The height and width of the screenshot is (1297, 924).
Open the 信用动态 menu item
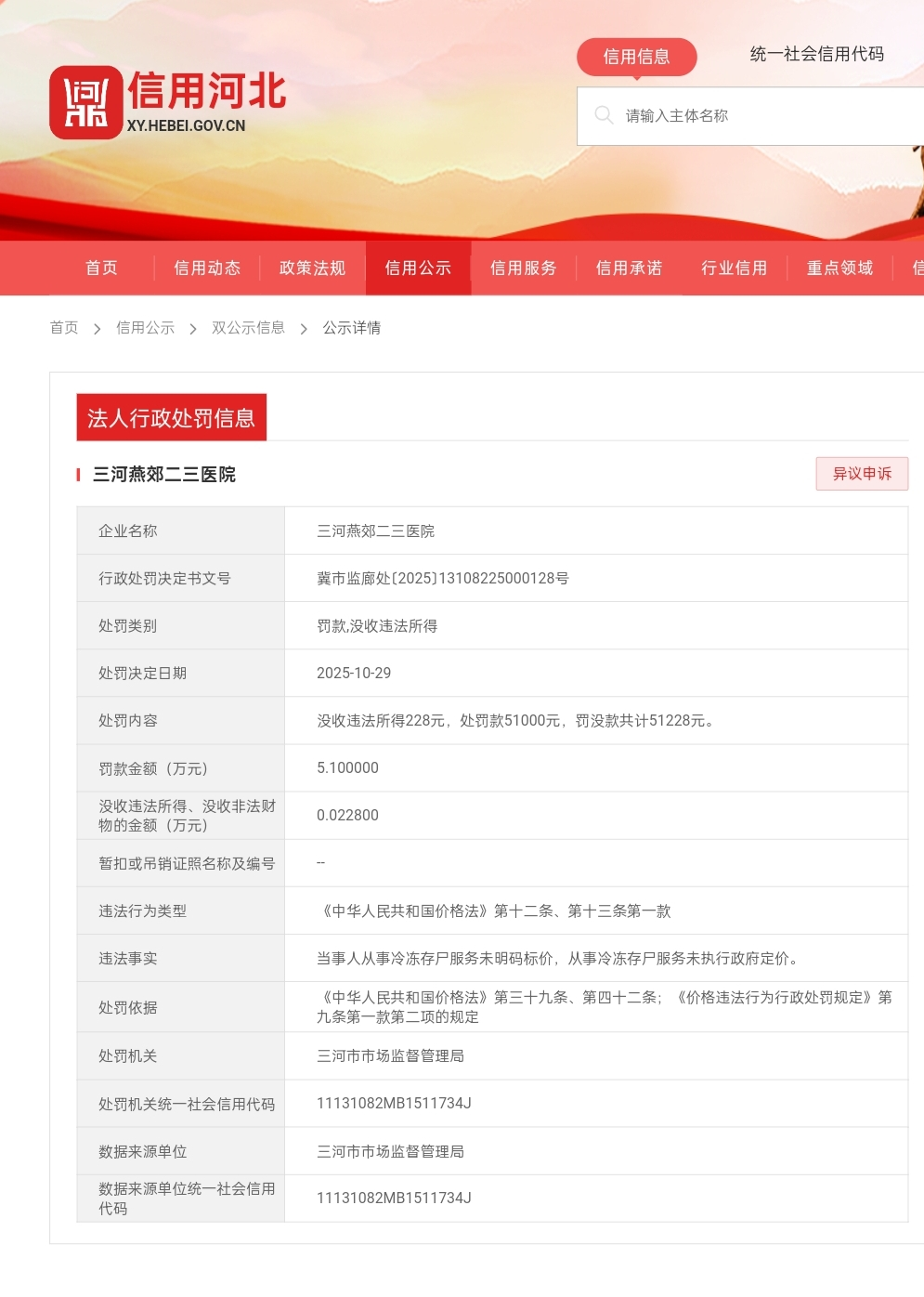(207, 268)
